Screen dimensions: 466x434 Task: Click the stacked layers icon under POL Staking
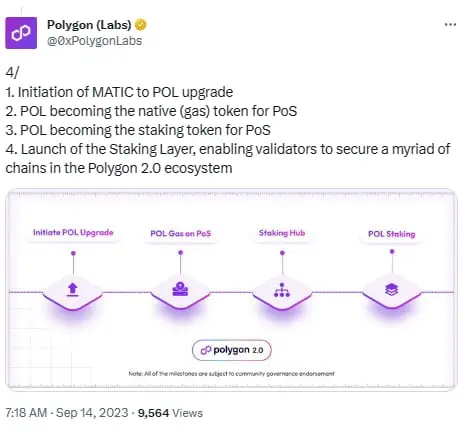pyautogui.click(x=392, y=289)
